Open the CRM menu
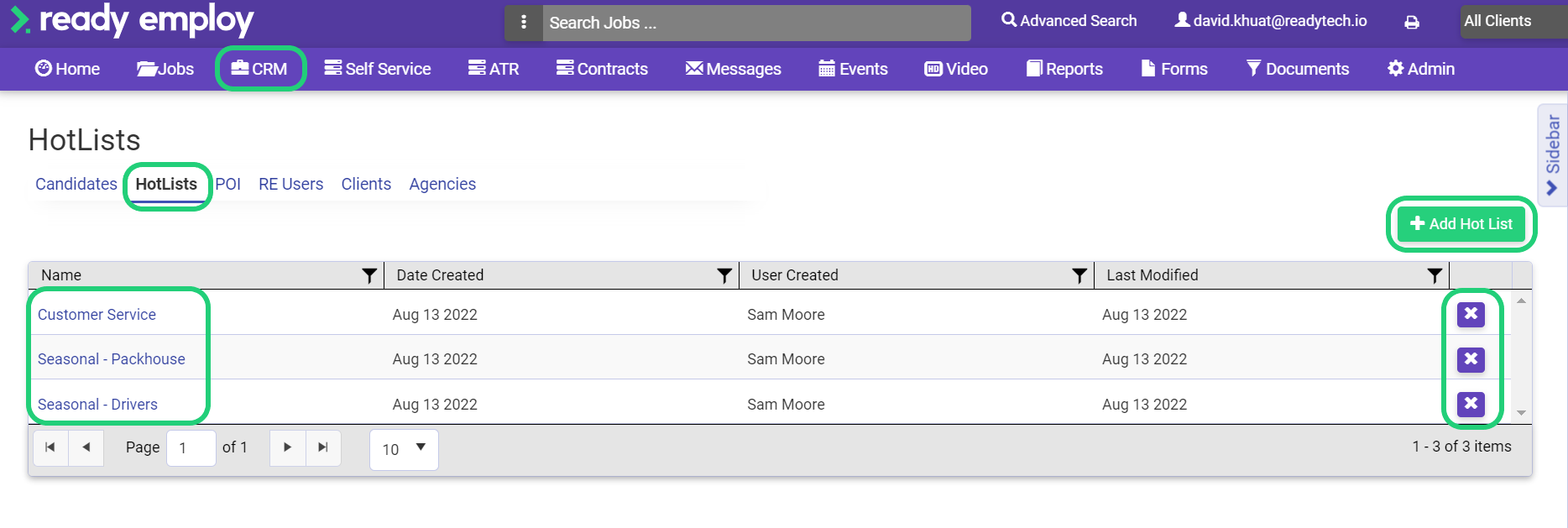 click(x=259, y=69)
